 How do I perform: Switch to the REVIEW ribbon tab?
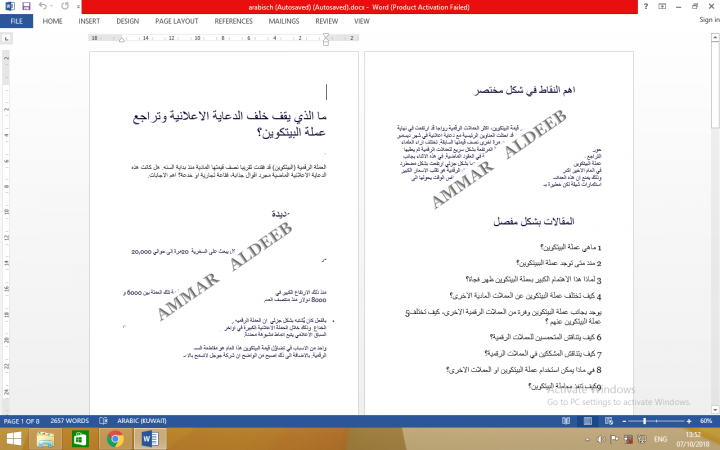click(x=326, y=21)
